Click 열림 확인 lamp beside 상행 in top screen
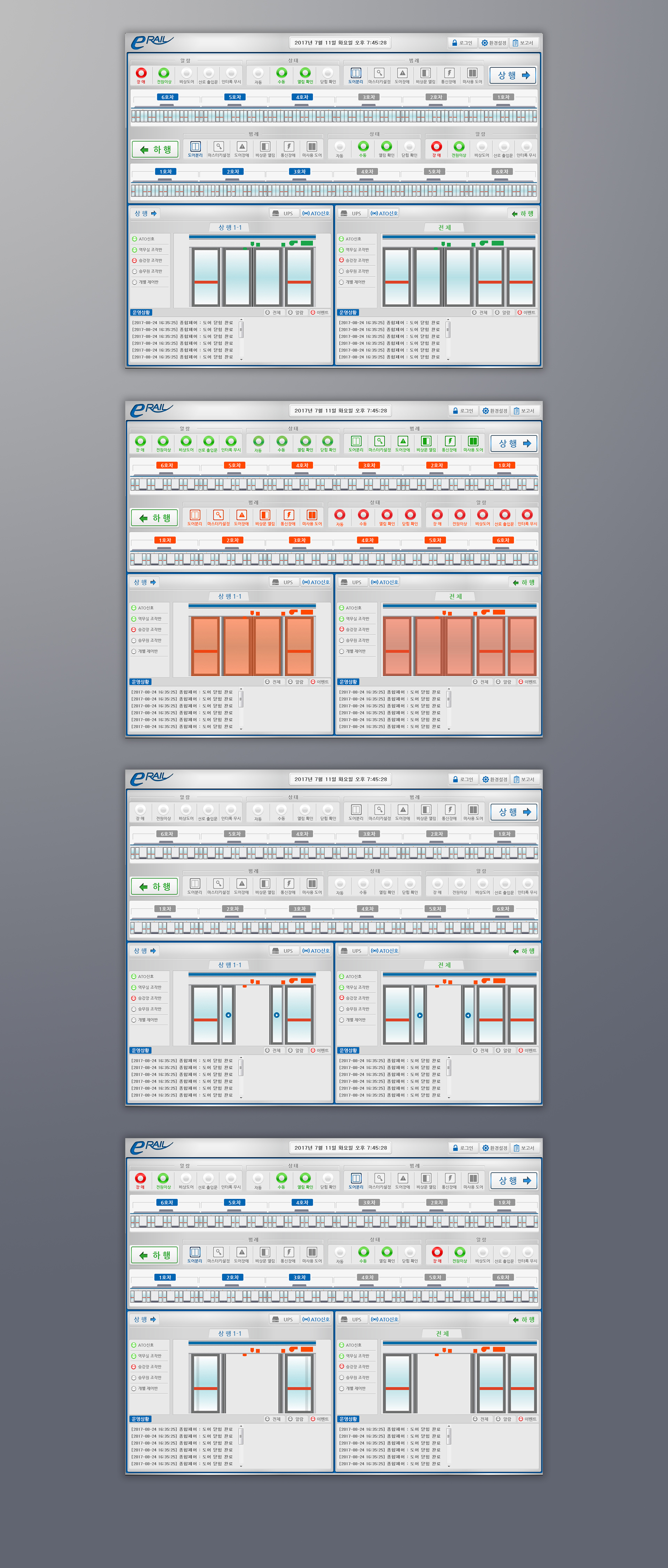 (x=305, y=73)
